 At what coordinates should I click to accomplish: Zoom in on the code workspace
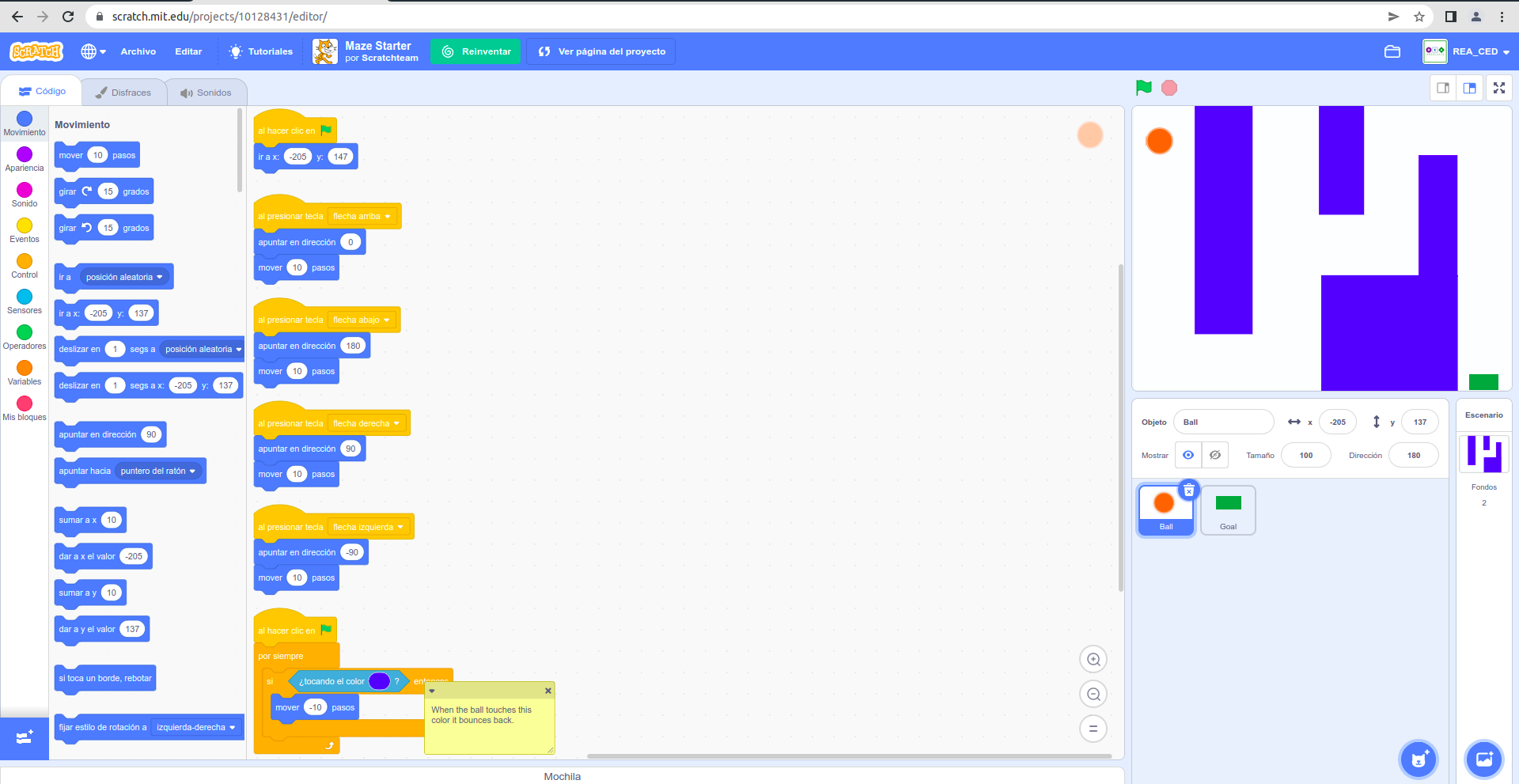click(x=1093, y=660)
